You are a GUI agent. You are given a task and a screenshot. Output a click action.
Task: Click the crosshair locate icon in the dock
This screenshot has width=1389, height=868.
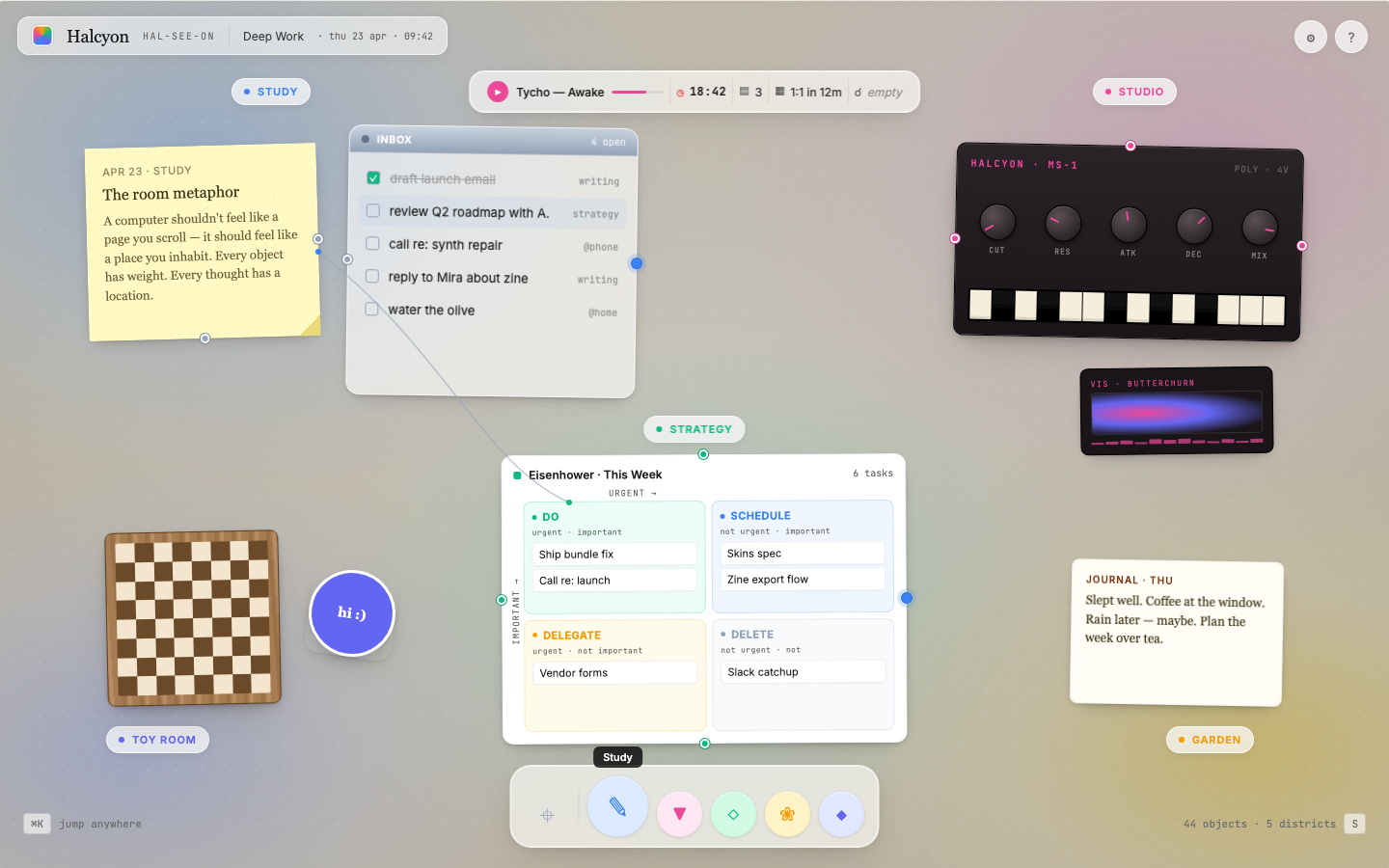pyautogui.click(x=547, y=815)
